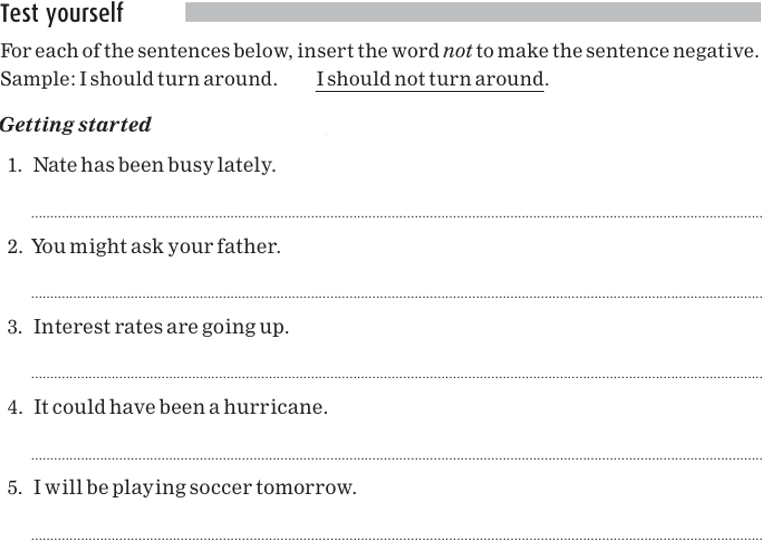Click the "Test yourself" heading

click(62, 14)
